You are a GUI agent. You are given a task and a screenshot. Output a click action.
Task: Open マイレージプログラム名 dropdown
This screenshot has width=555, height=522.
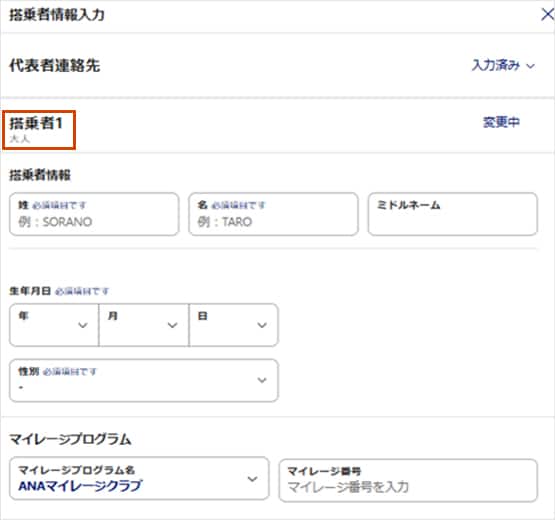139,478
